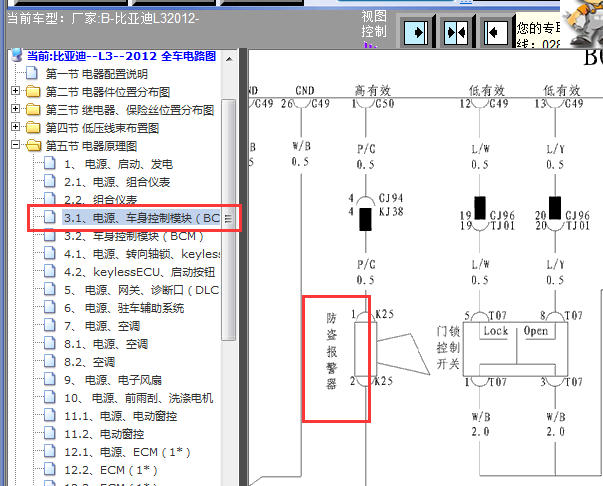
Task: Click the 门锁控制开关 label text
Action: [448, 348]
